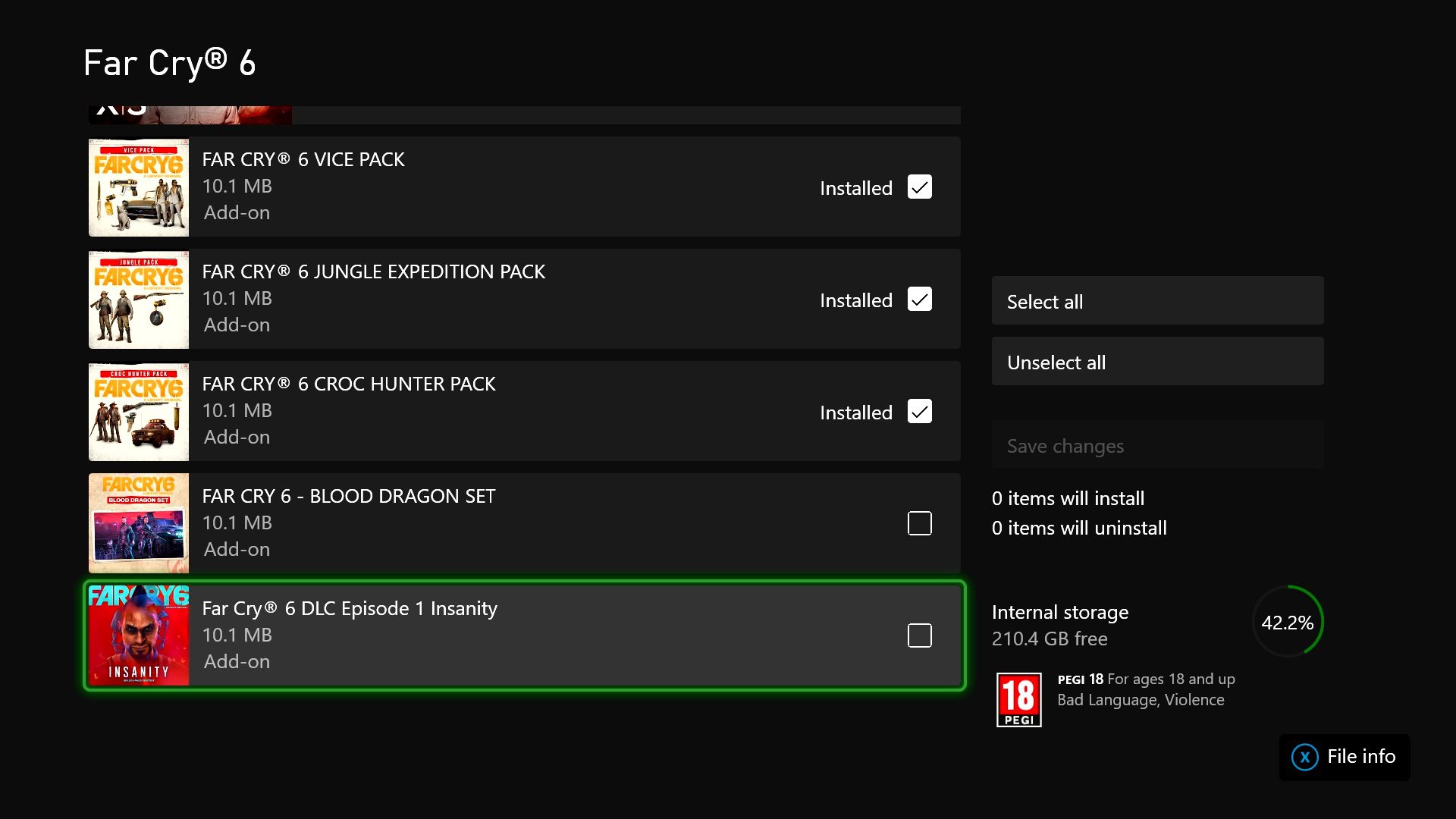
Task: Click the Croc Hunter Pack cover art
Action: [x=139, y=412]
